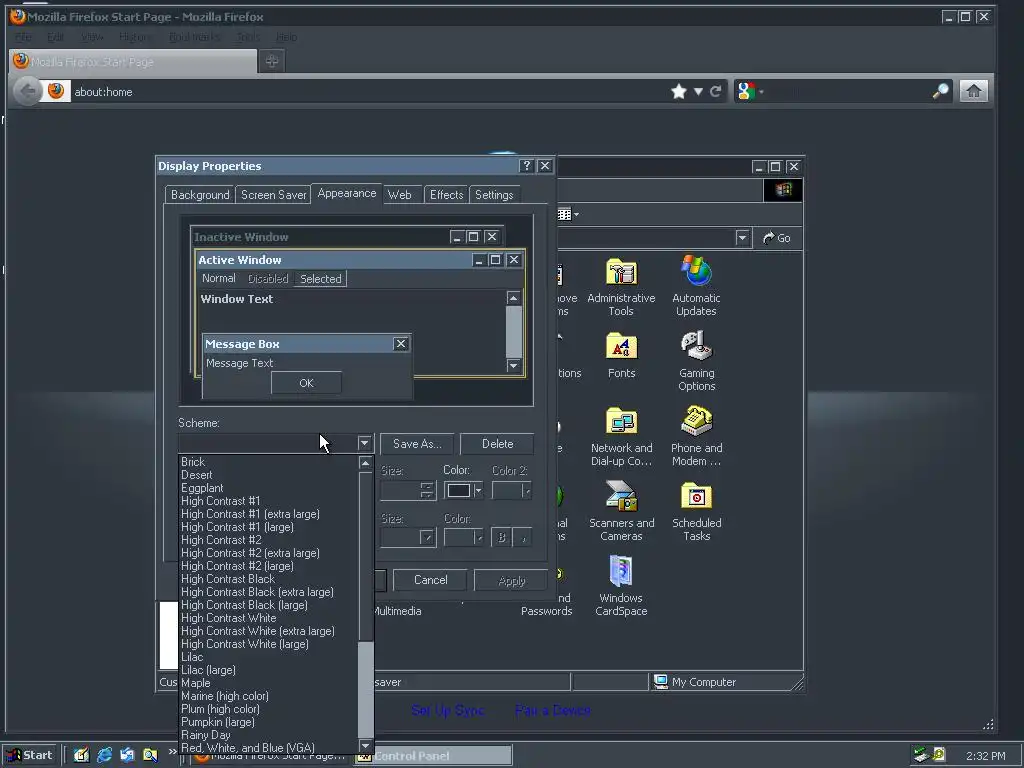Click the Apply button

pos(511,581)
